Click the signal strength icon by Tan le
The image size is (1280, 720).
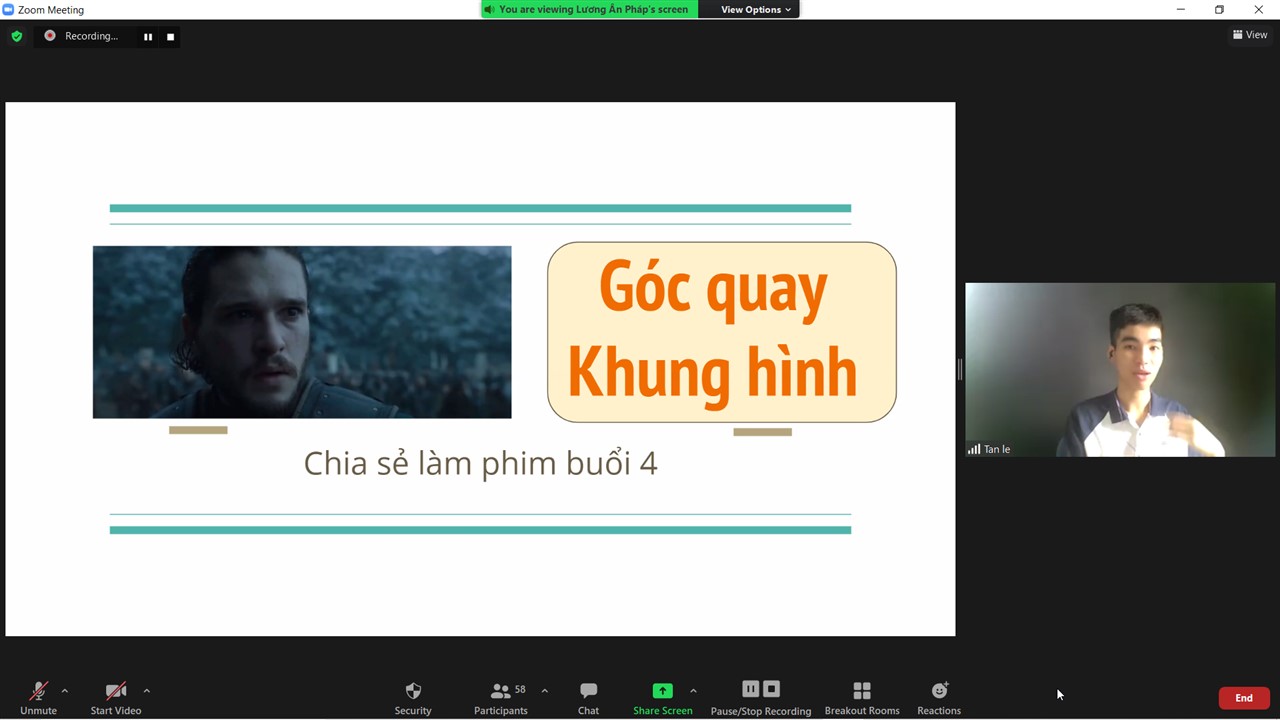[x=974, y=449]
